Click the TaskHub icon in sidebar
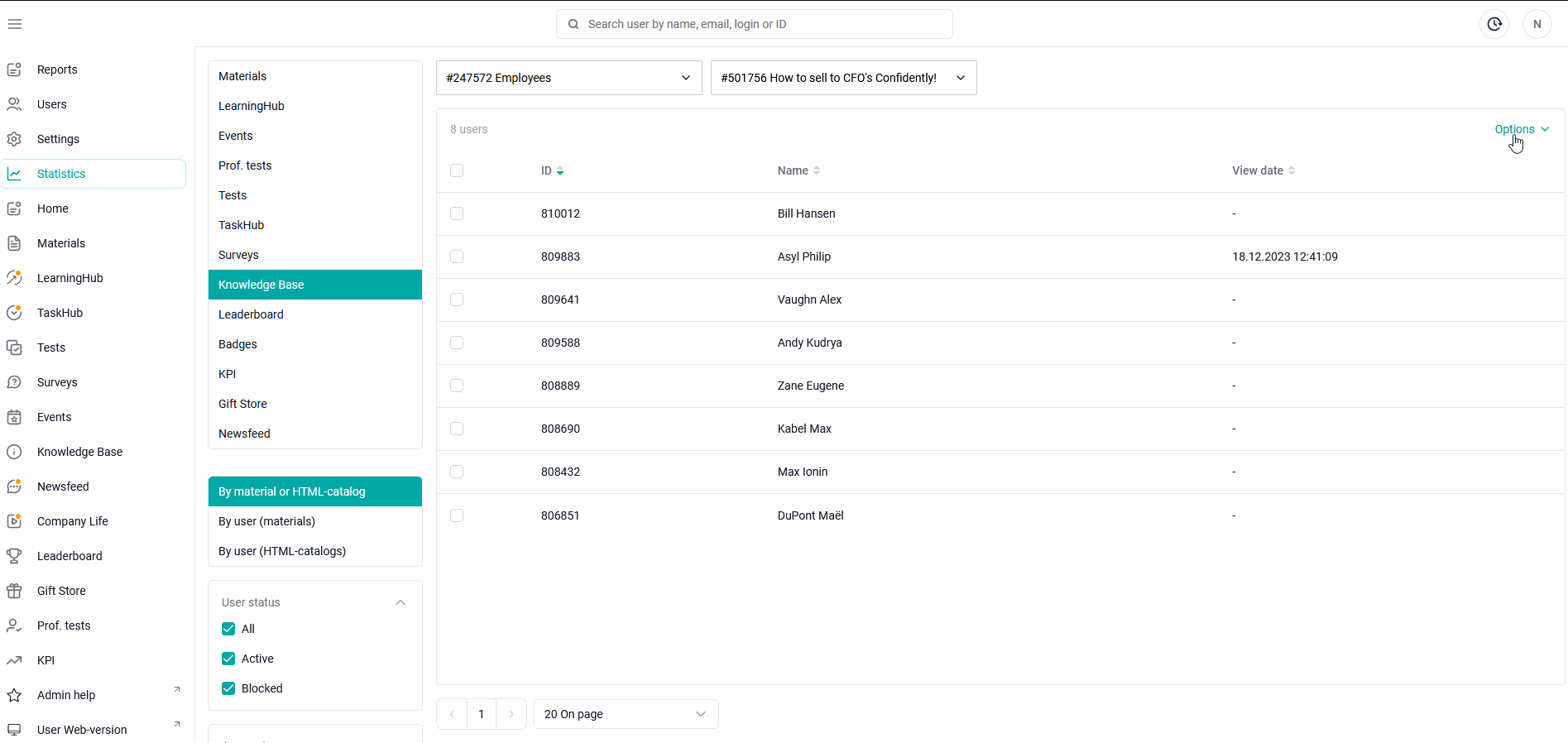Viewport: 1568px width, 743px height. click(x=14, y=313)
